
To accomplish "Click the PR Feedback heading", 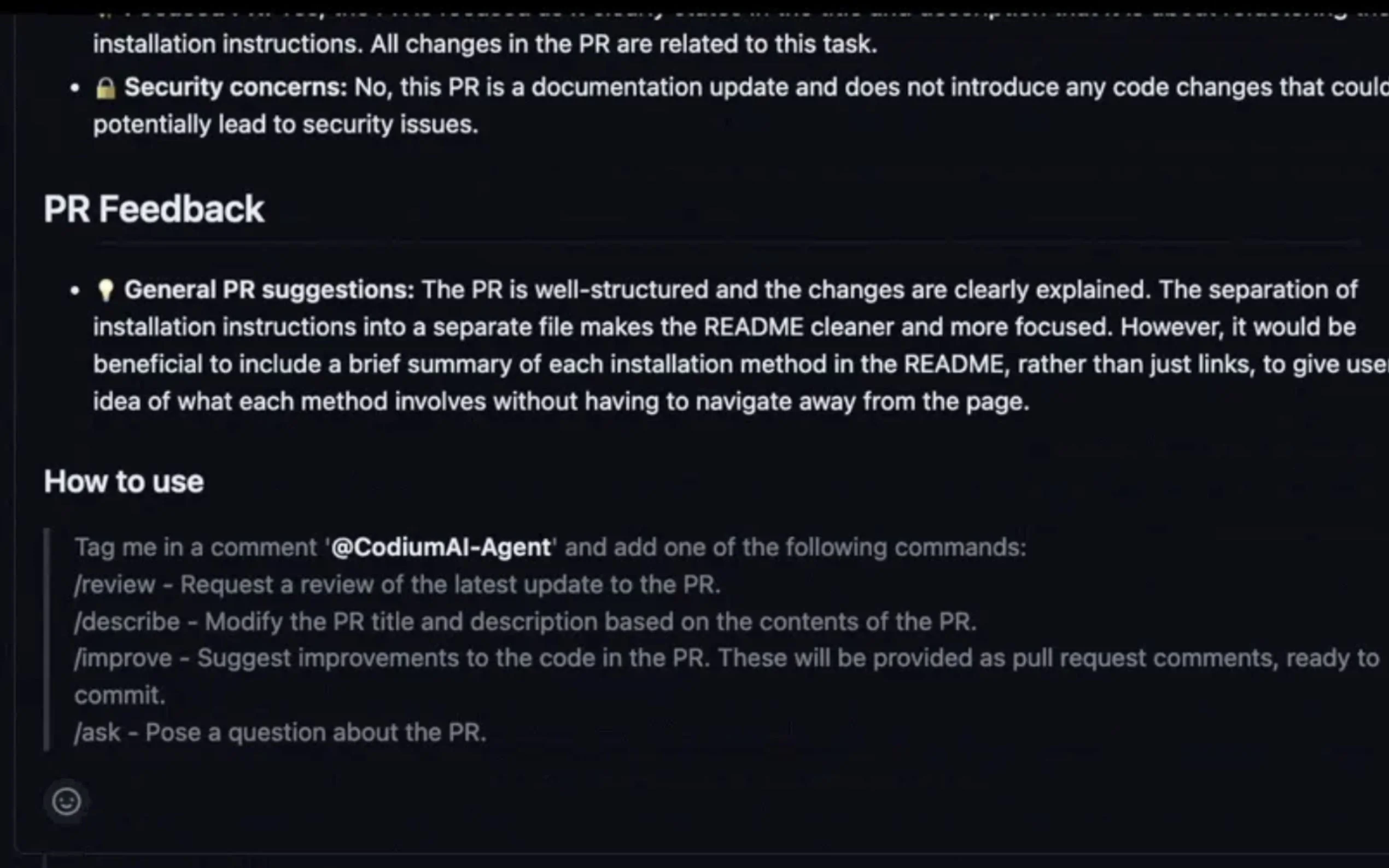I will 154,208.
